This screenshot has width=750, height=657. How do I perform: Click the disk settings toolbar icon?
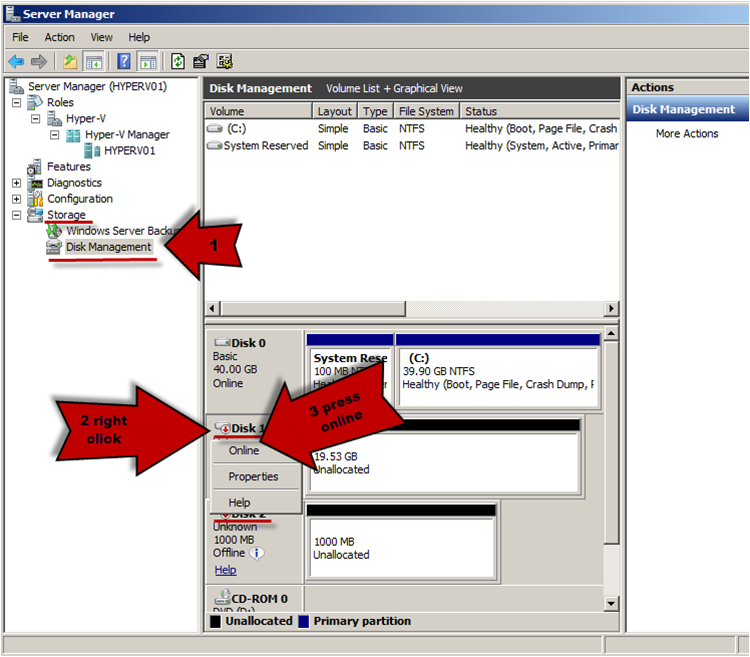pos(224,61)
